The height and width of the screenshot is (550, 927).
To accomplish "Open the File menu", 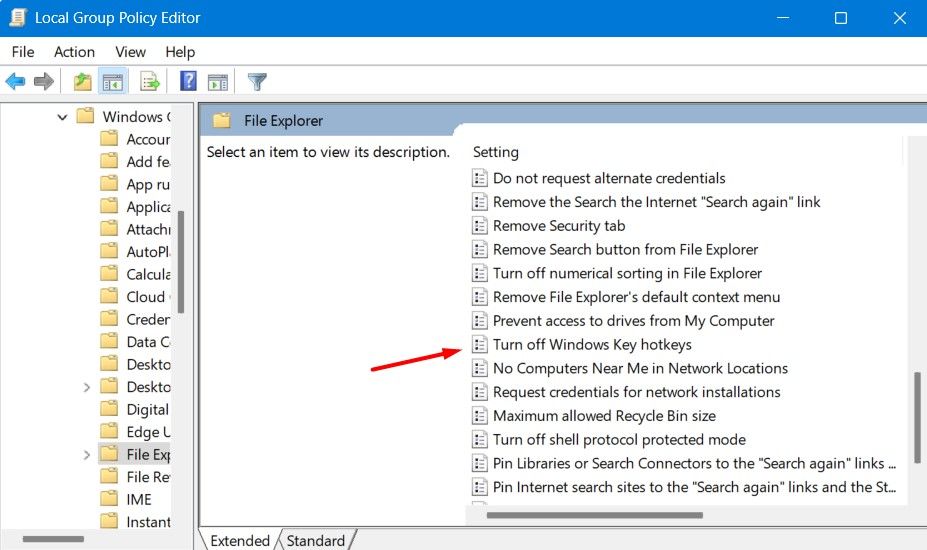I will (x=23, y=52).
